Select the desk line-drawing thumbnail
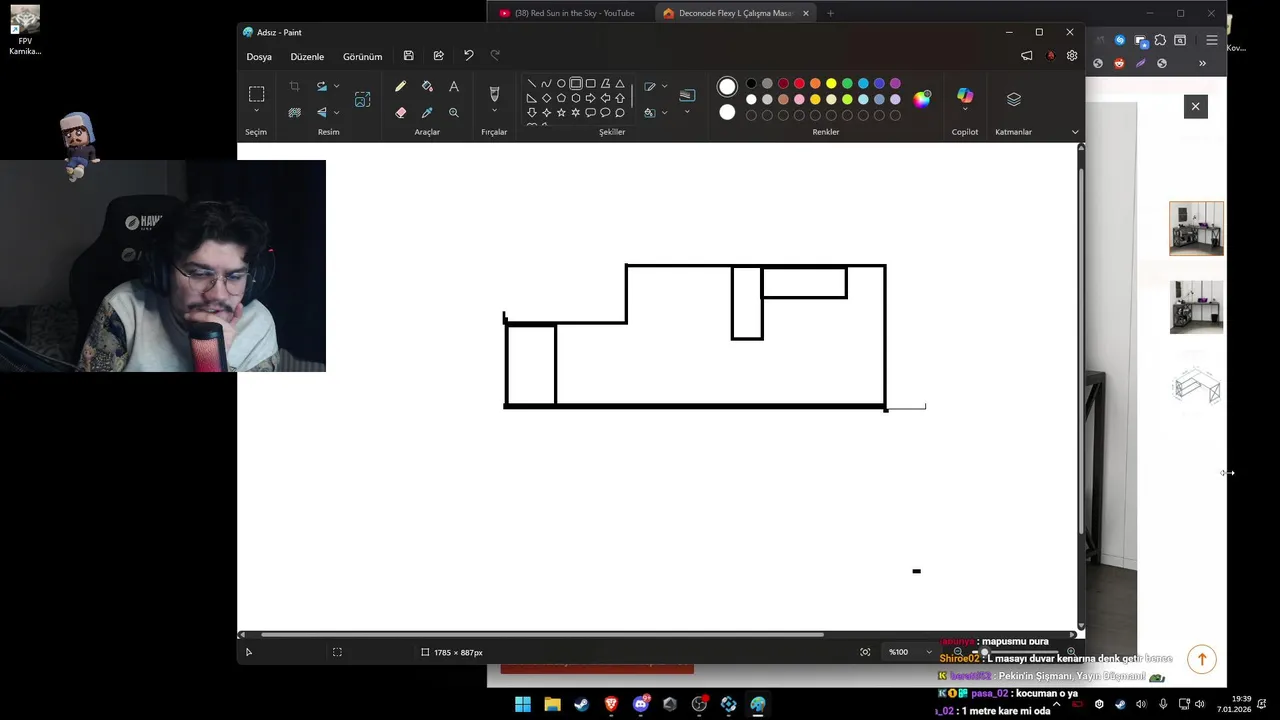Image resolution: width=1280 pixels, height=720 pixels. click(1196, 386)
